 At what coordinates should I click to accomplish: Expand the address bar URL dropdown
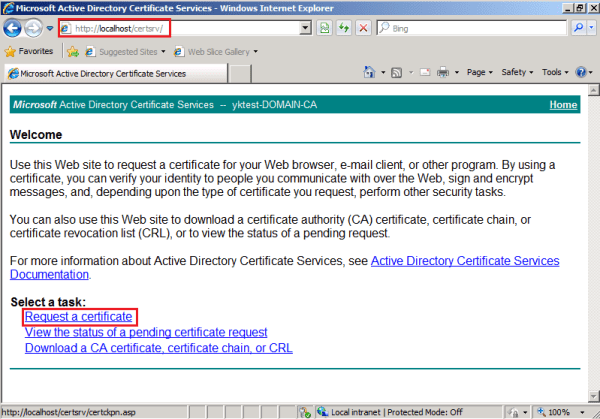click(307, 28)
